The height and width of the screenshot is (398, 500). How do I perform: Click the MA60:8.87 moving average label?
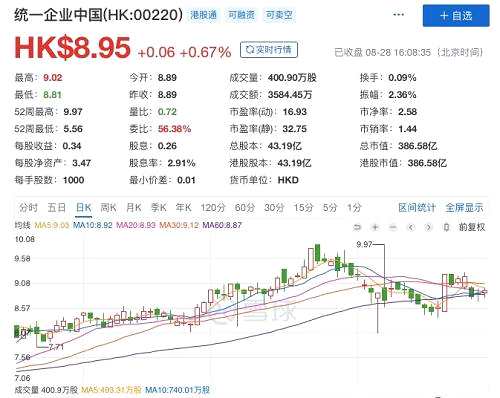coord(222,225)
